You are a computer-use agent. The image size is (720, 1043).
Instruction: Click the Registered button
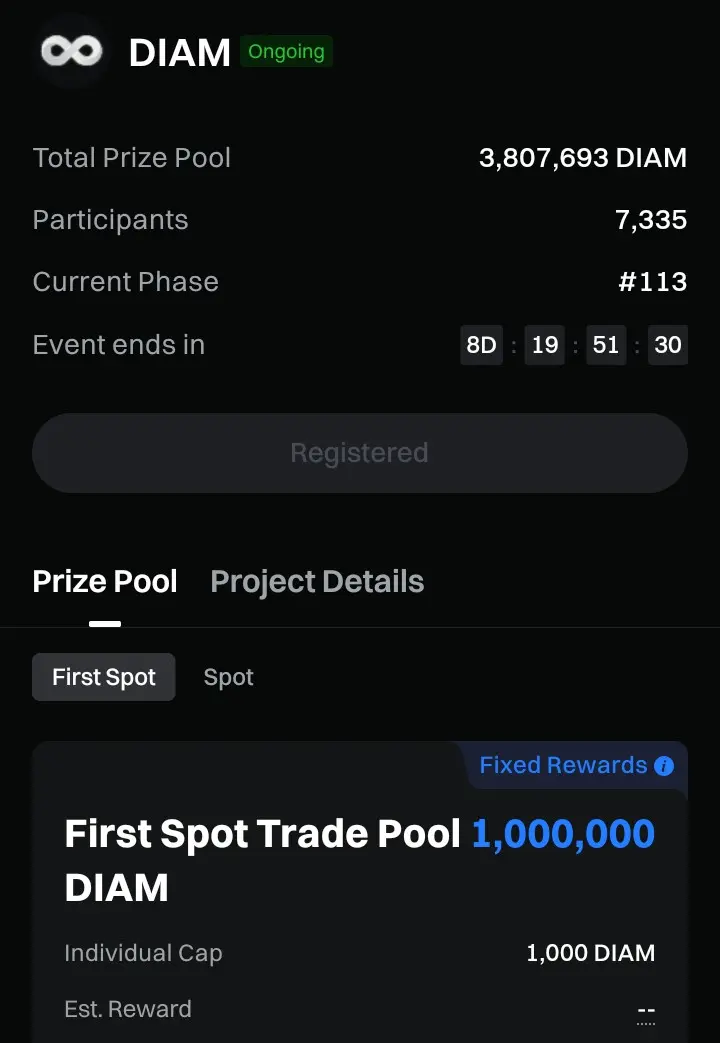point(360,453)
